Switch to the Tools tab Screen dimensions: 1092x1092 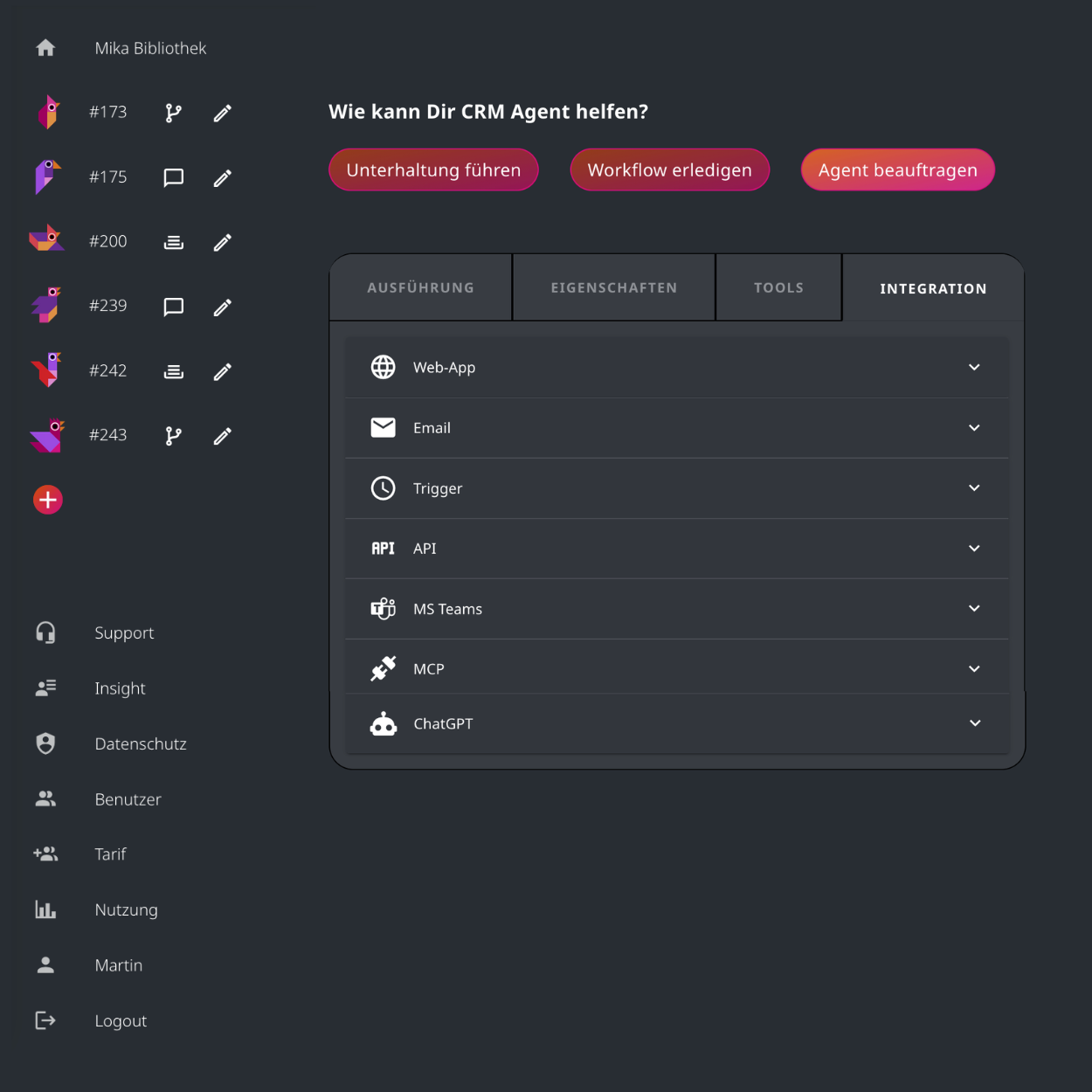[778, 287]
